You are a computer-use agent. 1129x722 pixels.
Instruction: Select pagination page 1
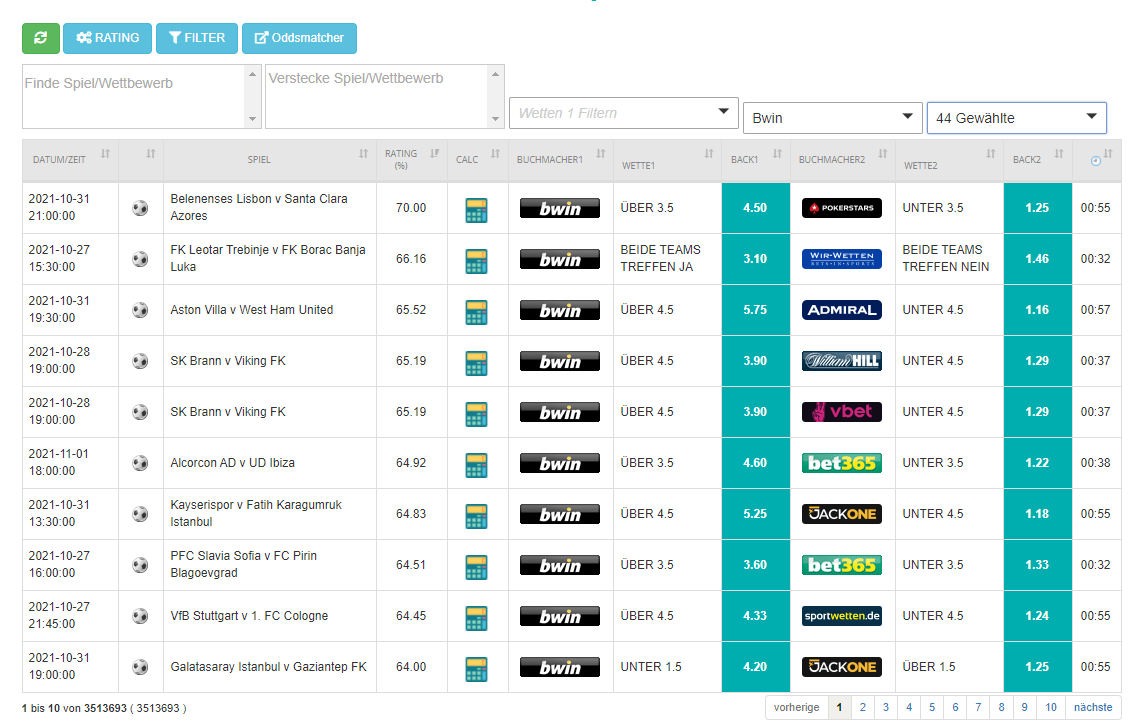[x=840, y=708]
